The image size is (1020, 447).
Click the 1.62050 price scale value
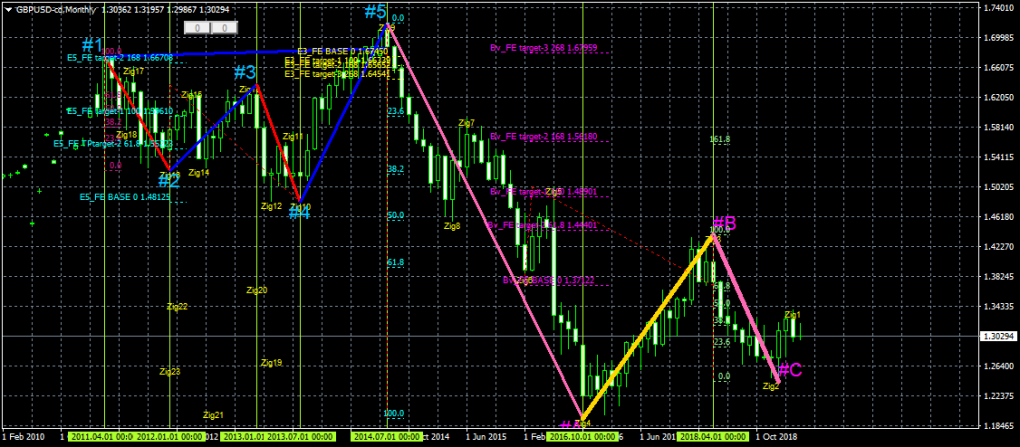1000,98
